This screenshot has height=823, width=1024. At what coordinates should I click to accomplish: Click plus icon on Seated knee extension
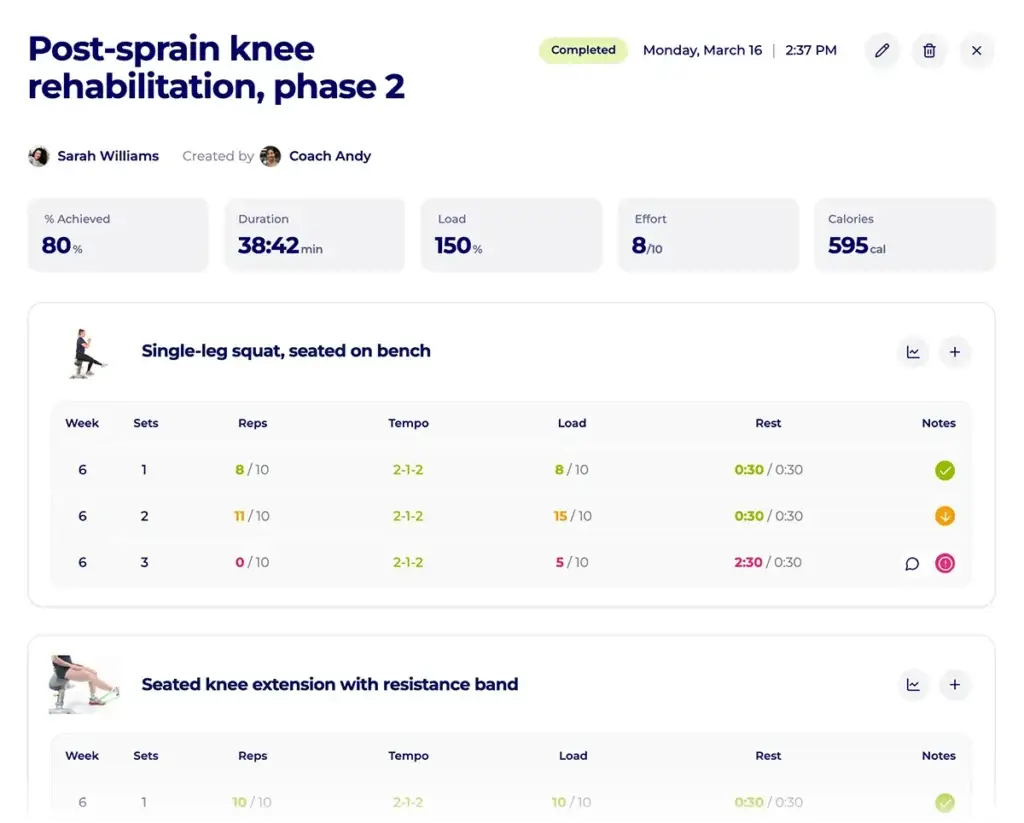point(955,685)
